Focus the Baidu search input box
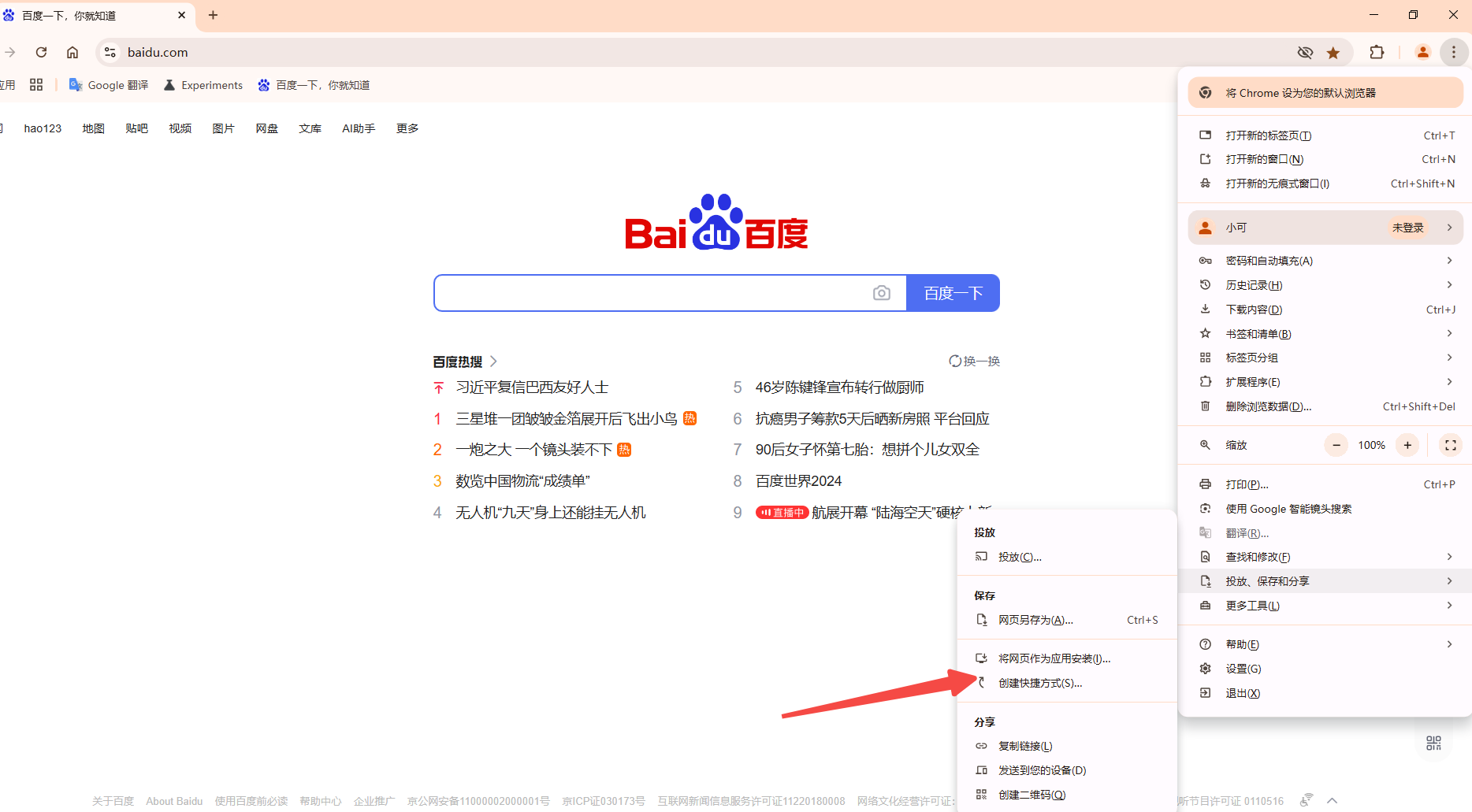This screenshot has width=1472, height=812. pos(652,293)
